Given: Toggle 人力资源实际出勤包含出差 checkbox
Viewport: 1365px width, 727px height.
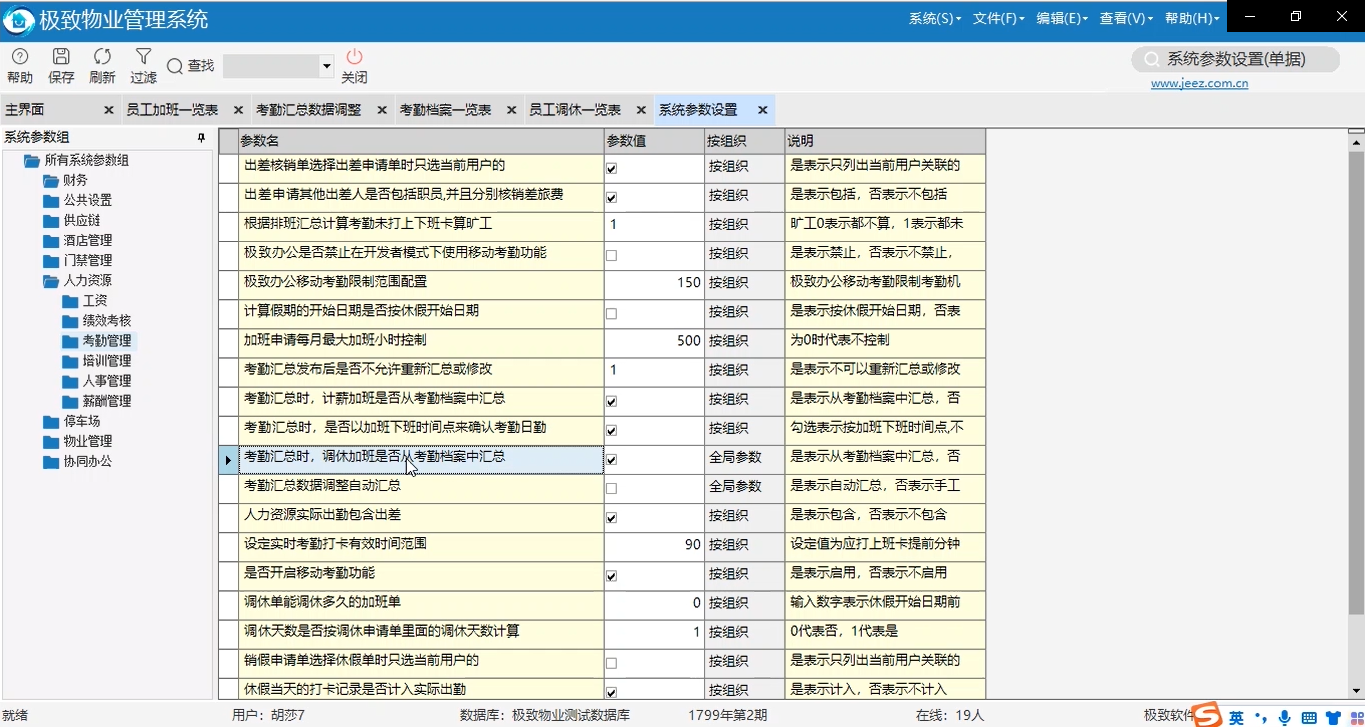Looking at the screenshot, I should 611,518.
